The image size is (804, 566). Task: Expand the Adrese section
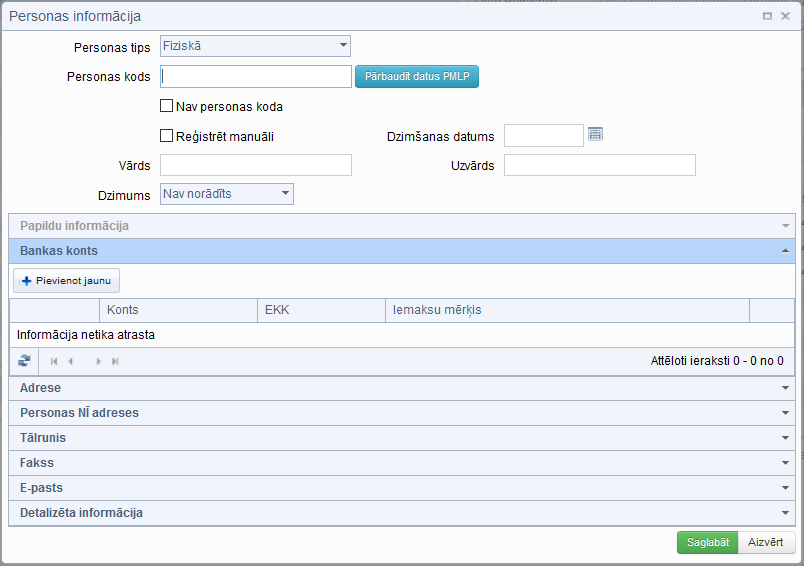click(401, 388)
